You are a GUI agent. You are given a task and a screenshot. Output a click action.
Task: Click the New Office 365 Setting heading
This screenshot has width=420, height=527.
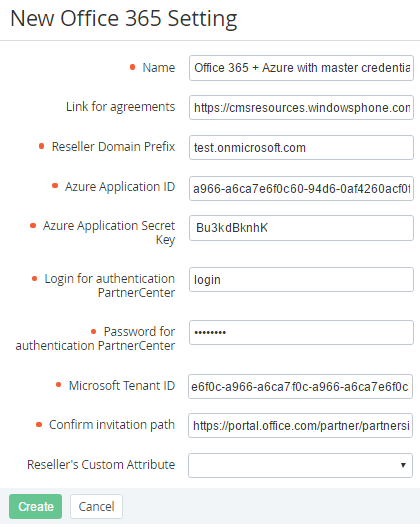tap(124, 19)
